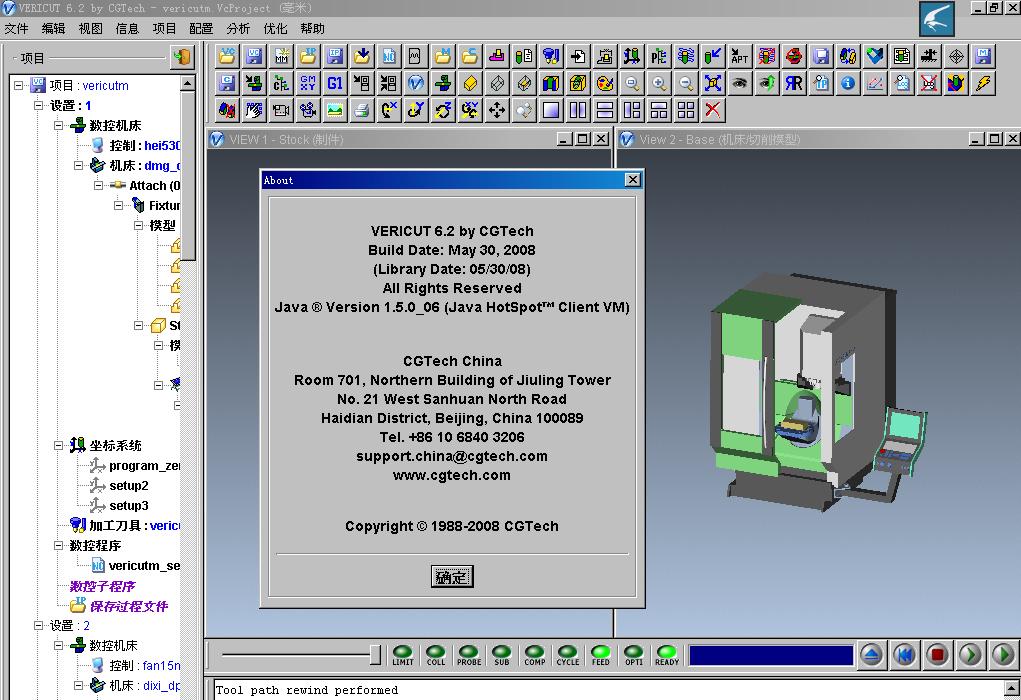Click the blue eject-style playback button
Viewport: 1021px width, 700px height.
871,654
